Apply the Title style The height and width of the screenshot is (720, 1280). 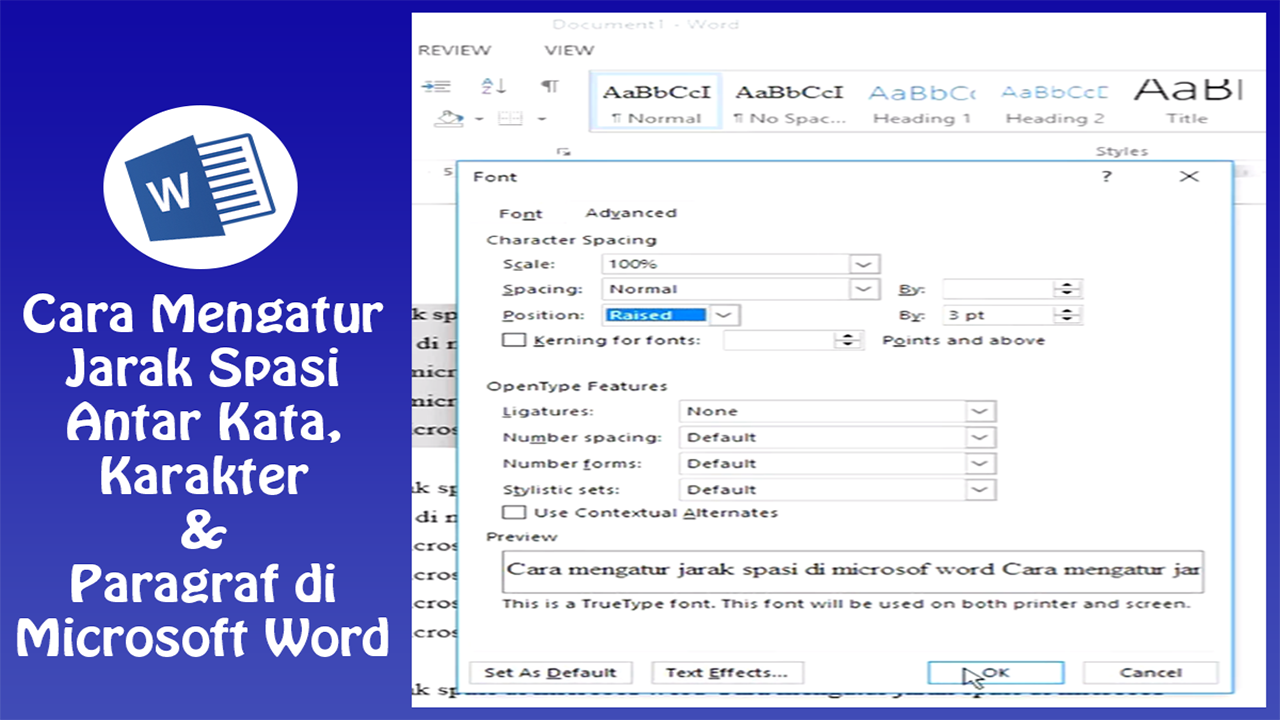tap(1187, 103)
